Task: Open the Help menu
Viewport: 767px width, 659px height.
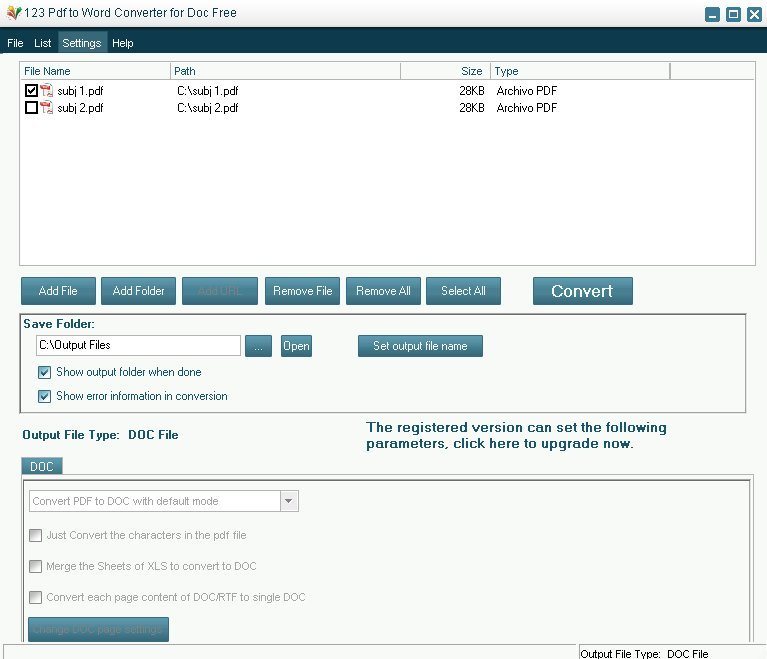Action: pos(122,43)
